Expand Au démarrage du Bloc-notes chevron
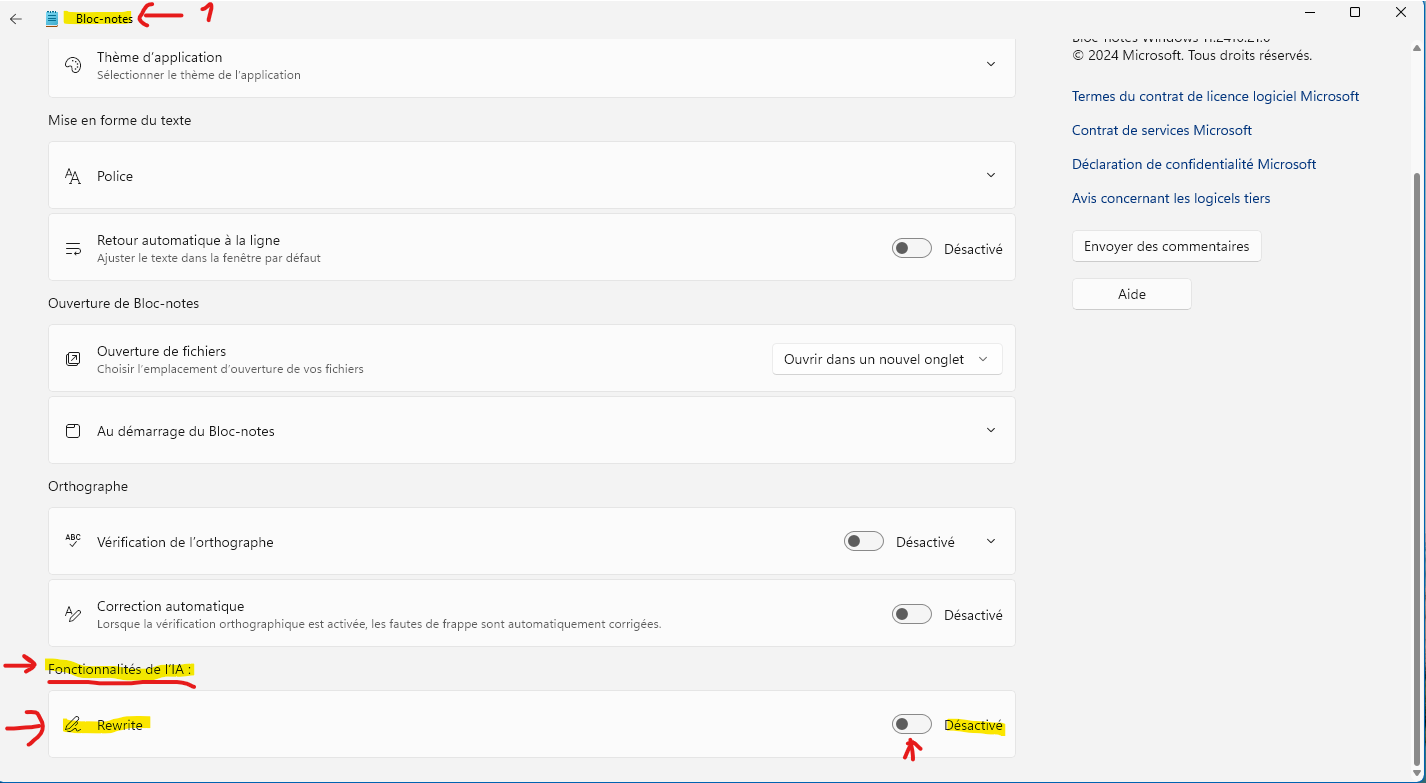 tap(991, 430)
